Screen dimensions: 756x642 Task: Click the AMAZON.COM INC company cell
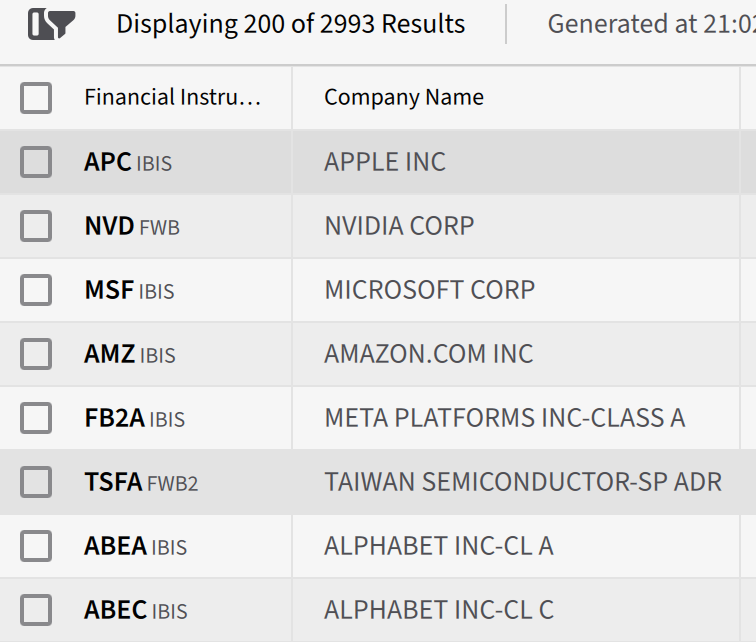(516, 354)
